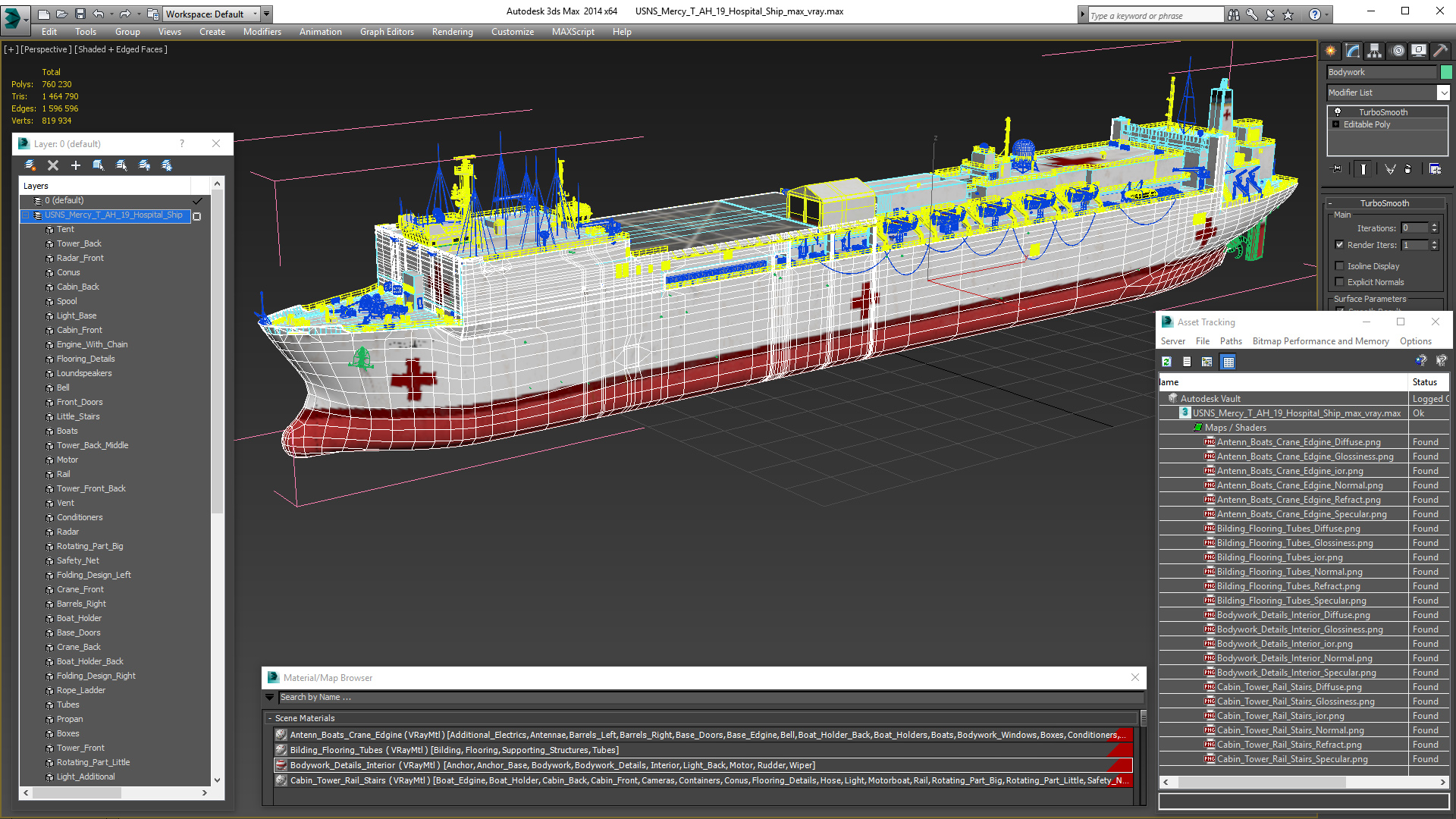Switch Asset Tracking to table view icon
The width and height of the screenshot is (1456, 819).
click(1228, 362)
